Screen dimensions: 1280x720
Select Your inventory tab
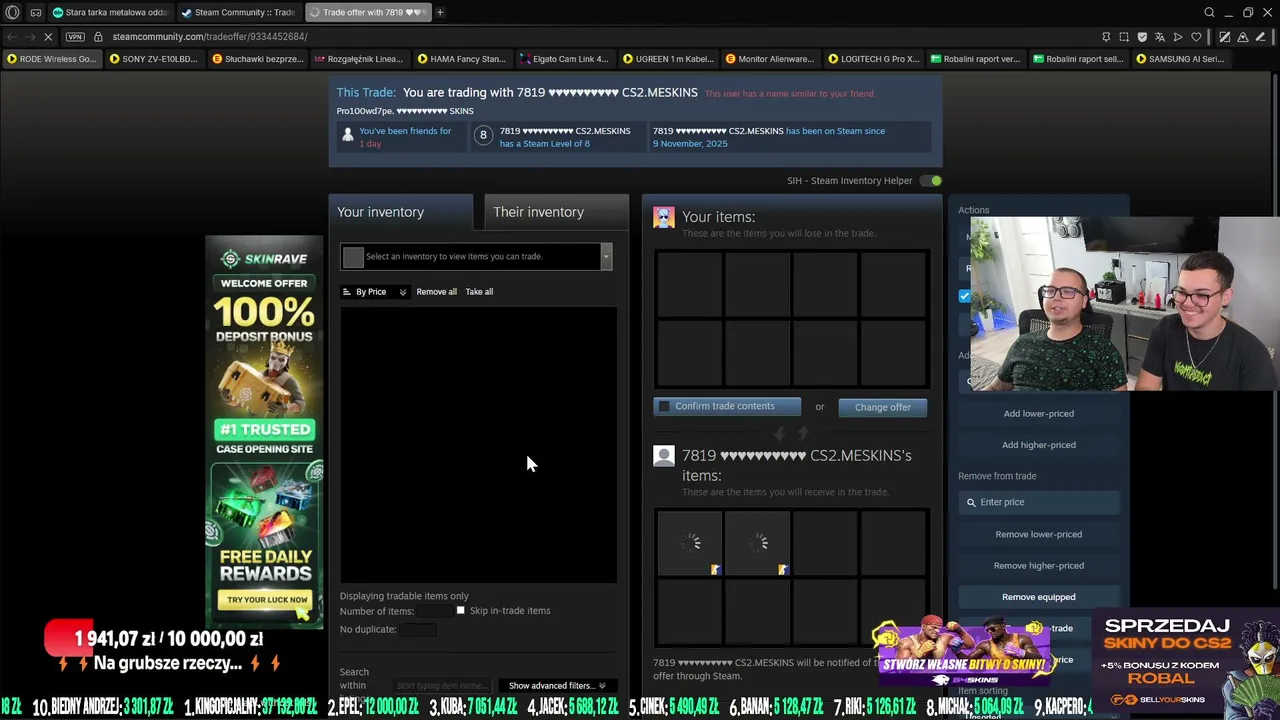point(400,212)
